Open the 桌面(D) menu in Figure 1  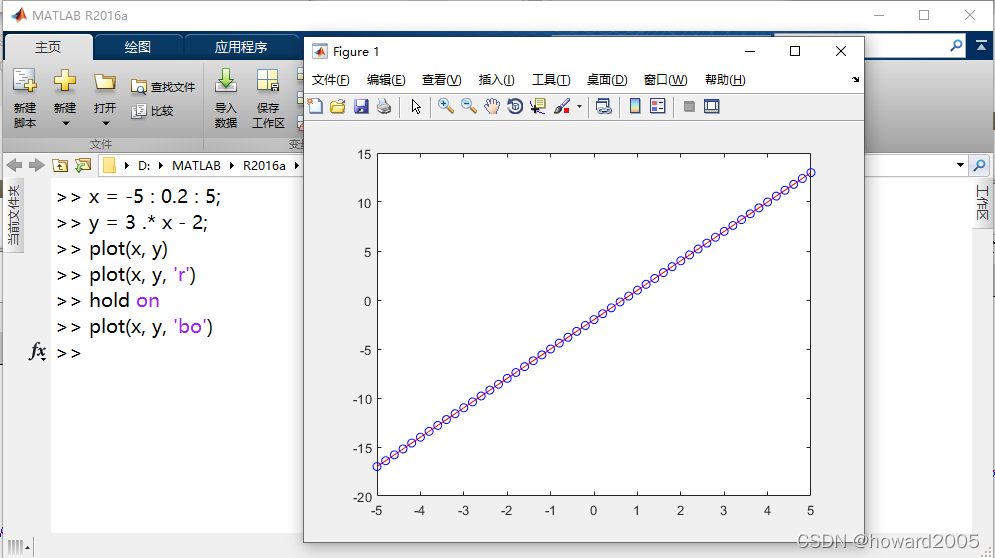point(607,80)
